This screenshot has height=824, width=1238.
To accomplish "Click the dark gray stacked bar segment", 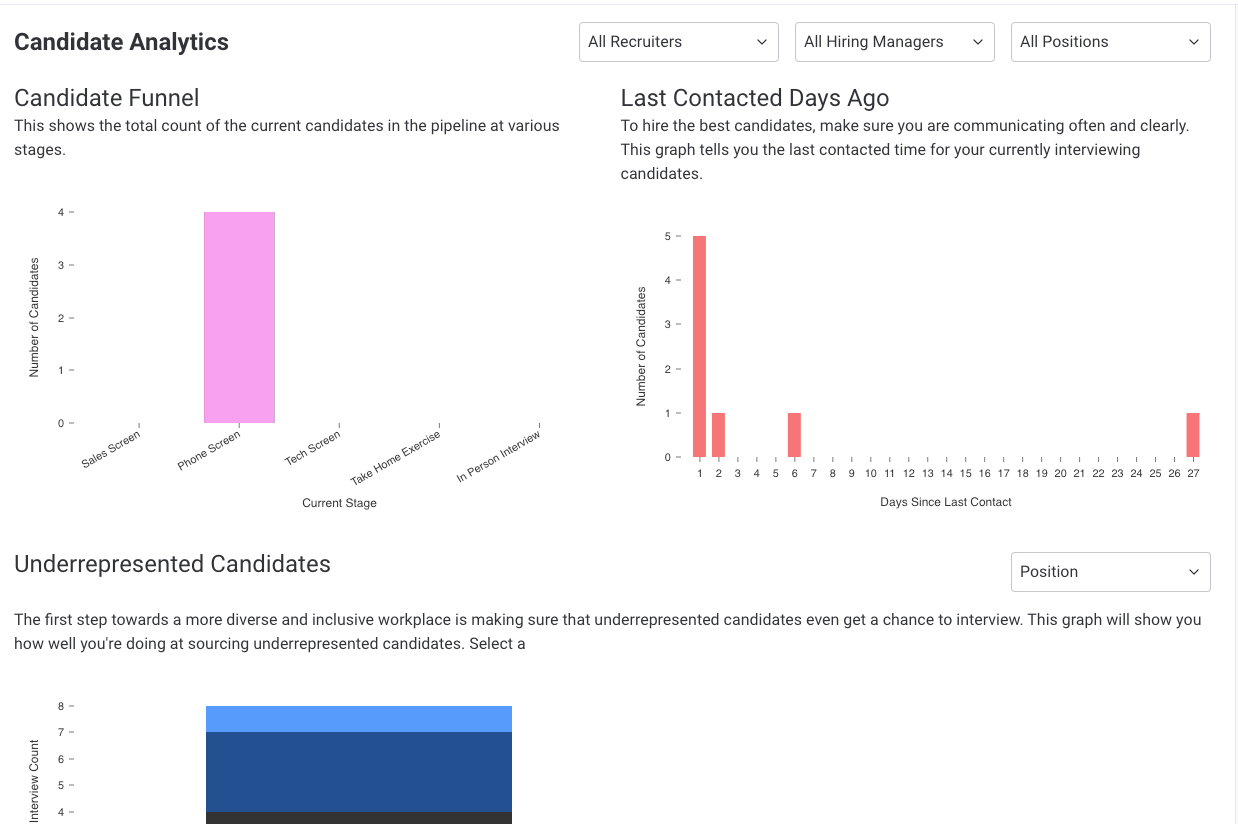I will pyautogui.click(x=359, y=818).
